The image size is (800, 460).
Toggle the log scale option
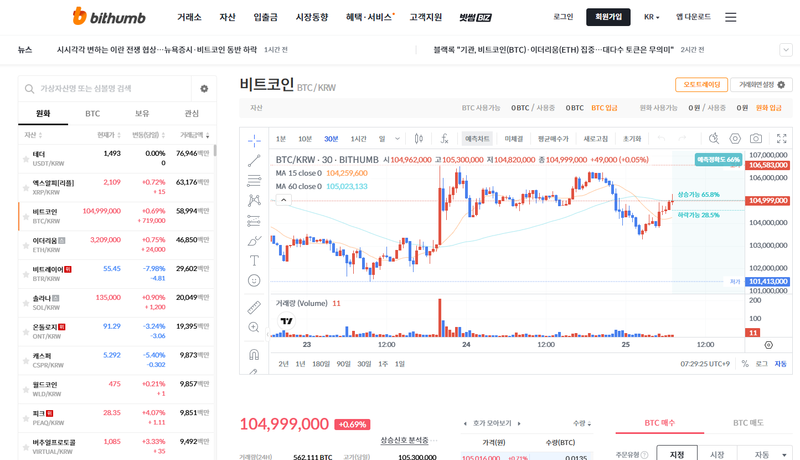(762, 364)
